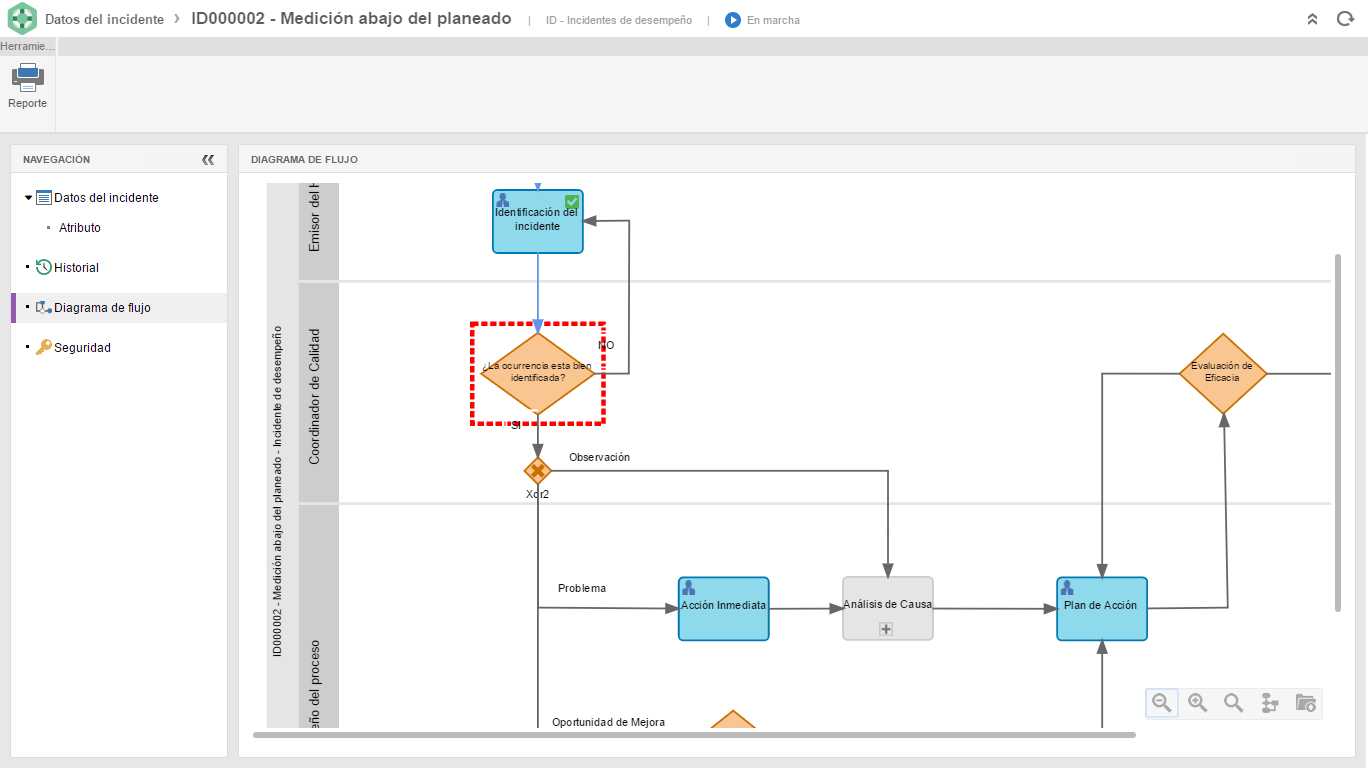Click the Datos del incidente breadcrumb
Viewport: 1368px width, 768px height.
coord(104,19)
